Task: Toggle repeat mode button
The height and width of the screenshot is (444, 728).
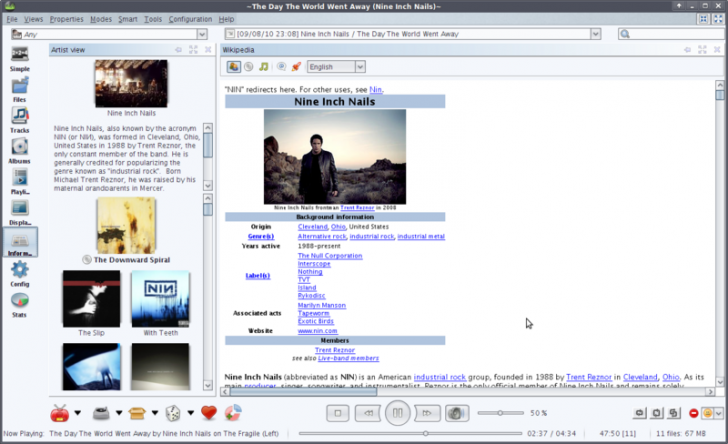Action: pyautogui.click(x=639, y=413)
